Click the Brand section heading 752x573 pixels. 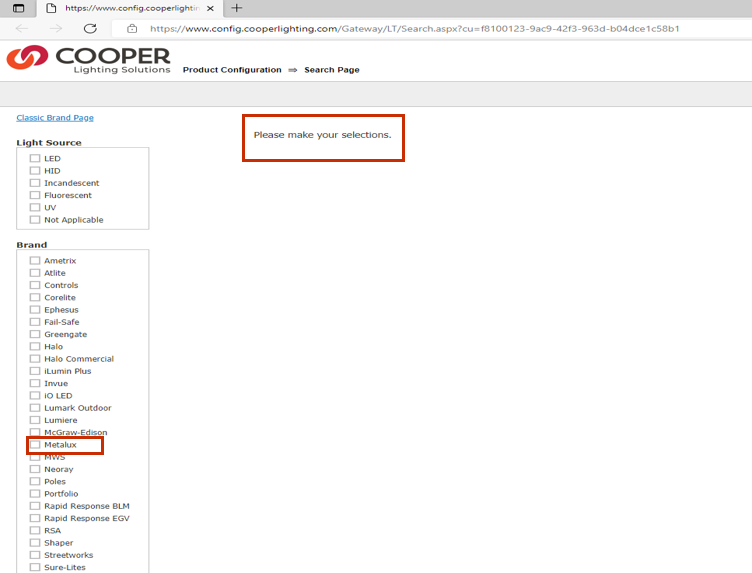pyautogui.click(x=32, y=245)
